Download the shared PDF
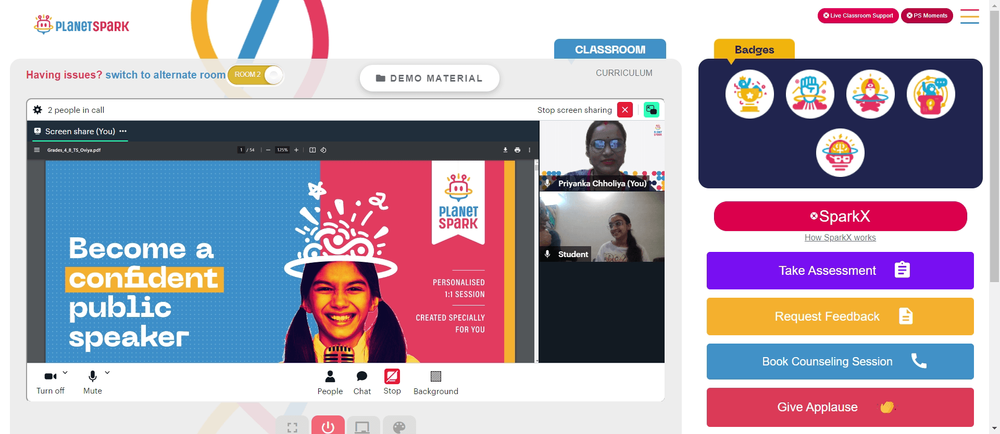 tap(505, 150)
